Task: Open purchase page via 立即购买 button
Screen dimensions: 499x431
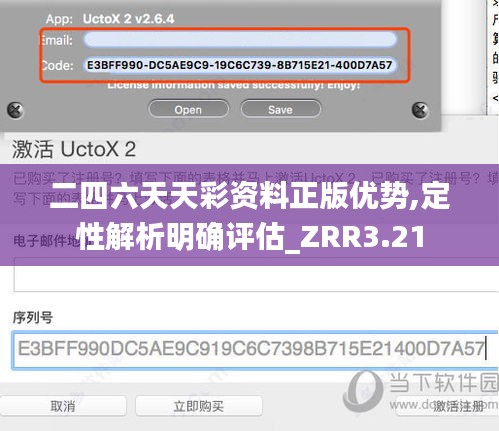Action: [x=199, y=406]
